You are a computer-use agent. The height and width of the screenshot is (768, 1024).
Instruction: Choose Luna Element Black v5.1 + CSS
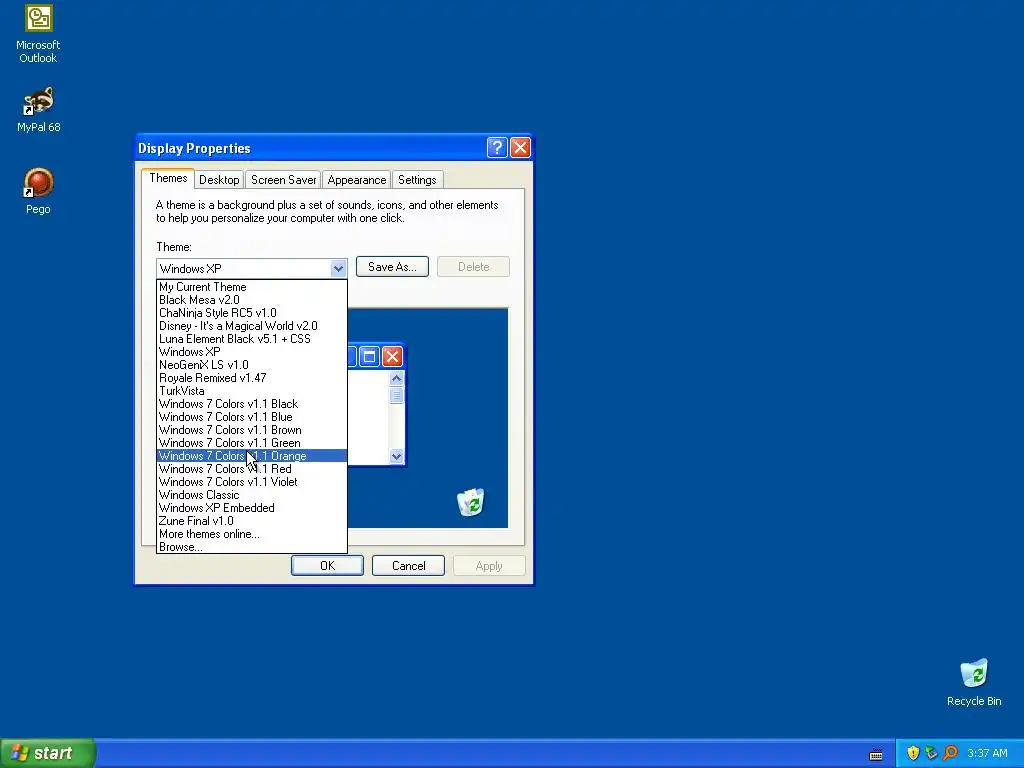252,339
